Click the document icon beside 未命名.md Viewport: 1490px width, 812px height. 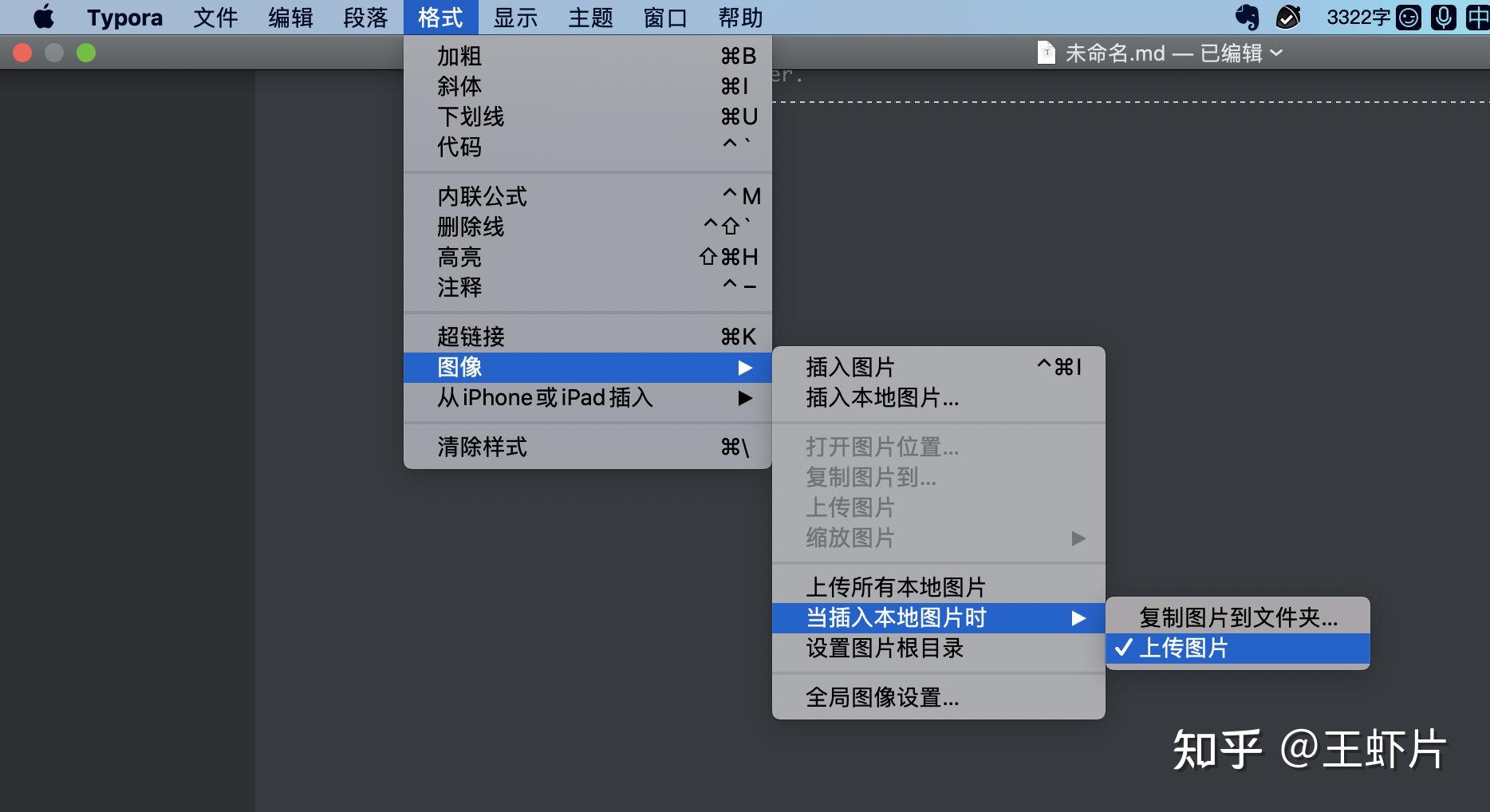[1047, 53]
